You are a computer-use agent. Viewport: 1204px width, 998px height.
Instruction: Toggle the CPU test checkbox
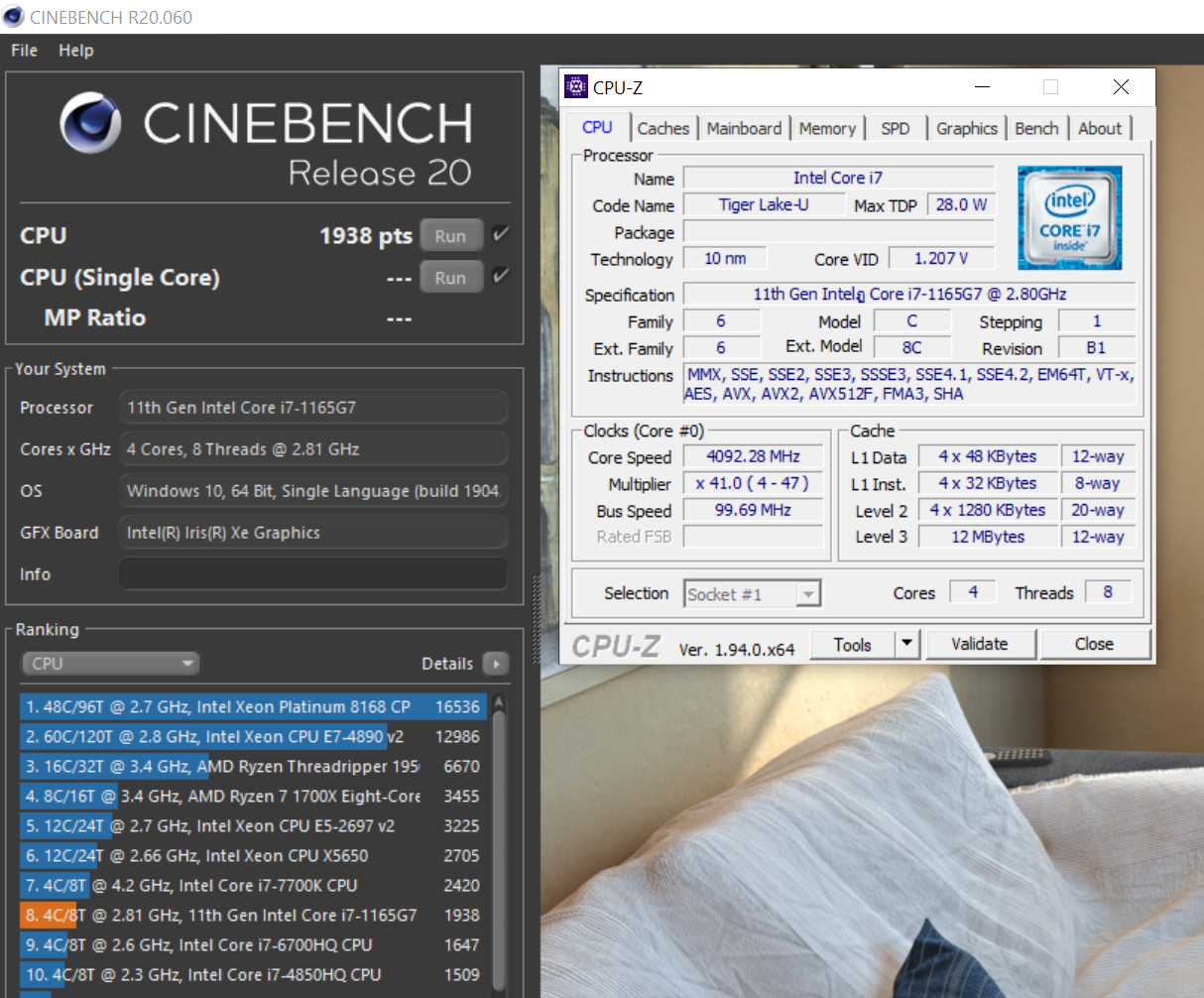(501, 234)
